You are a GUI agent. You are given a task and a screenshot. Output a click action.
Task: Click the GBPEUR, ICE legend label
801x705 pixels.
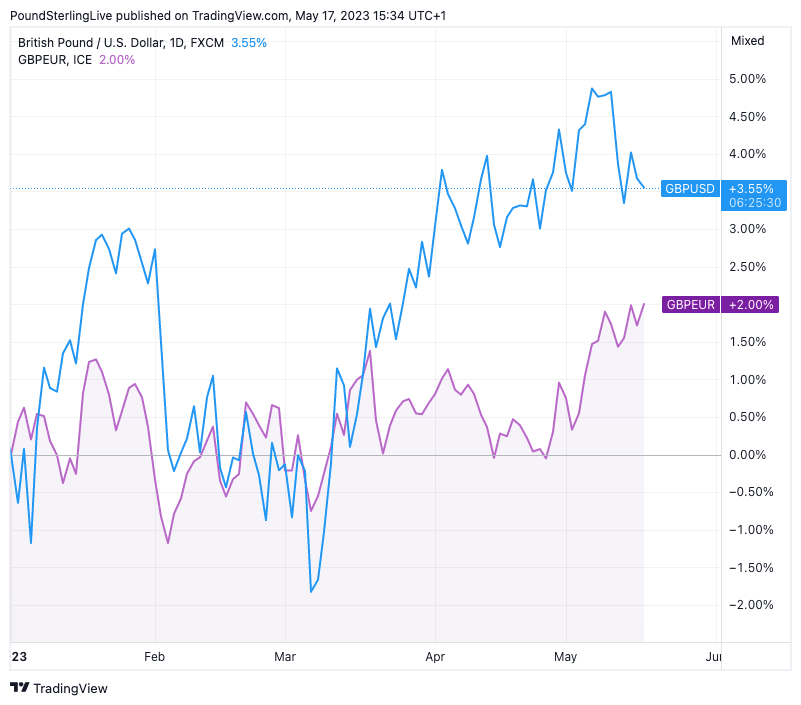click(x=54, y=59)
